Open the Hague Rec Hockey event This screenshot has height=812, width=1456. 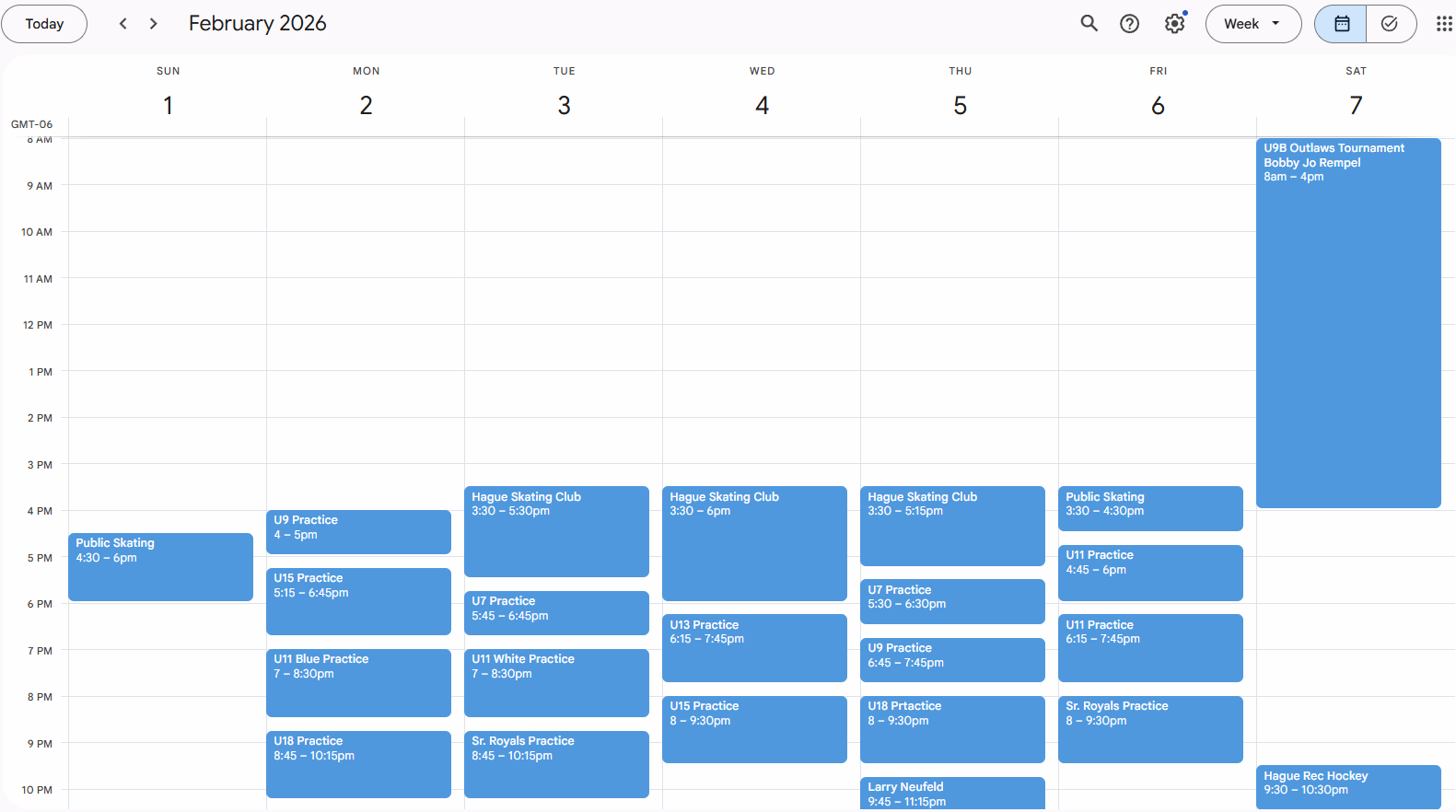(1347, 786)
